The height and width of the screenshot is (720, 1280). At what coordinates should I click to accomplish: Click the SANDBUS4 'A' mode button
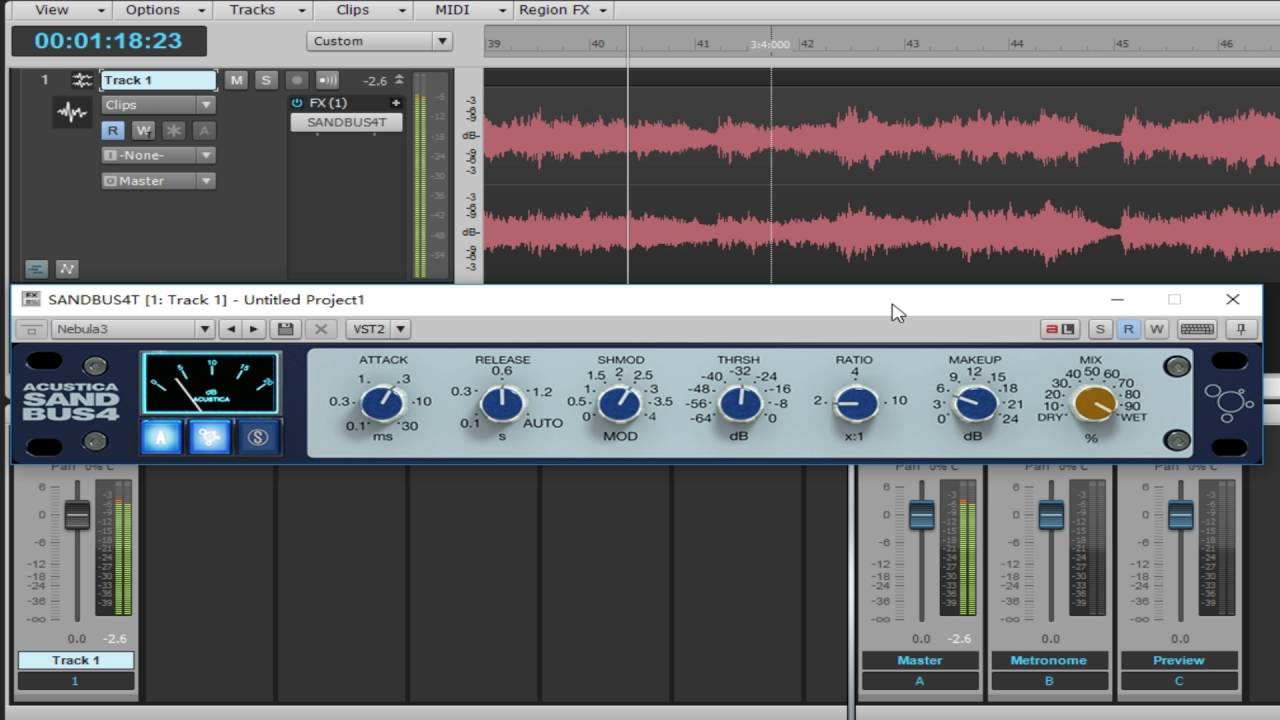click(161, 437)
